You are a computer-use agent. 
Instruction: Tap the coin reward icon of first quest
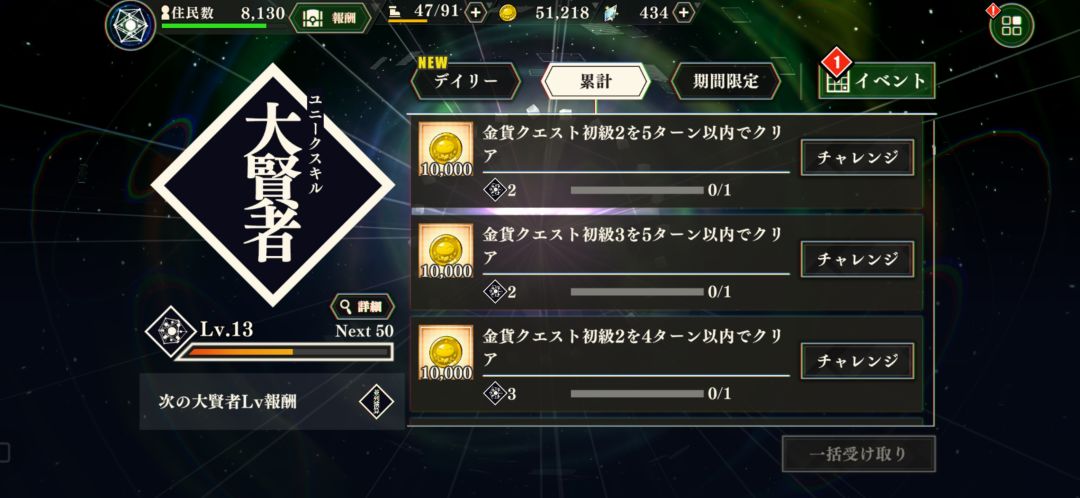point(446,150)
